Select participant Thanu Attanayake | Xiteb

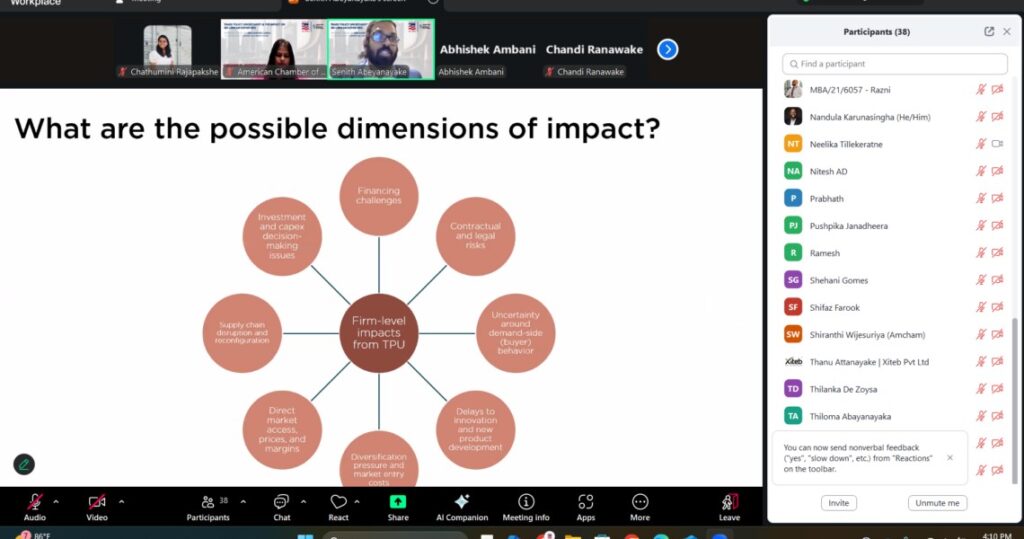[893, 362]
